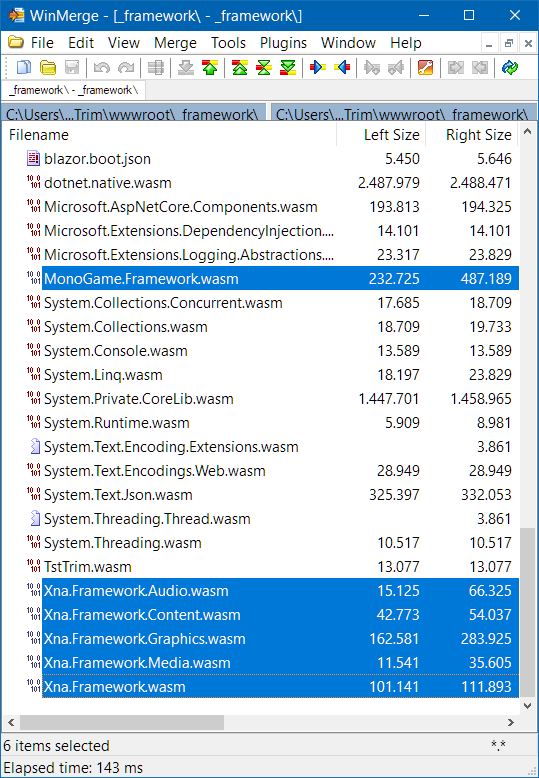Click the folder icon left of File menu
This screenshot has height=778, width=539.
(x=16, y=43)
